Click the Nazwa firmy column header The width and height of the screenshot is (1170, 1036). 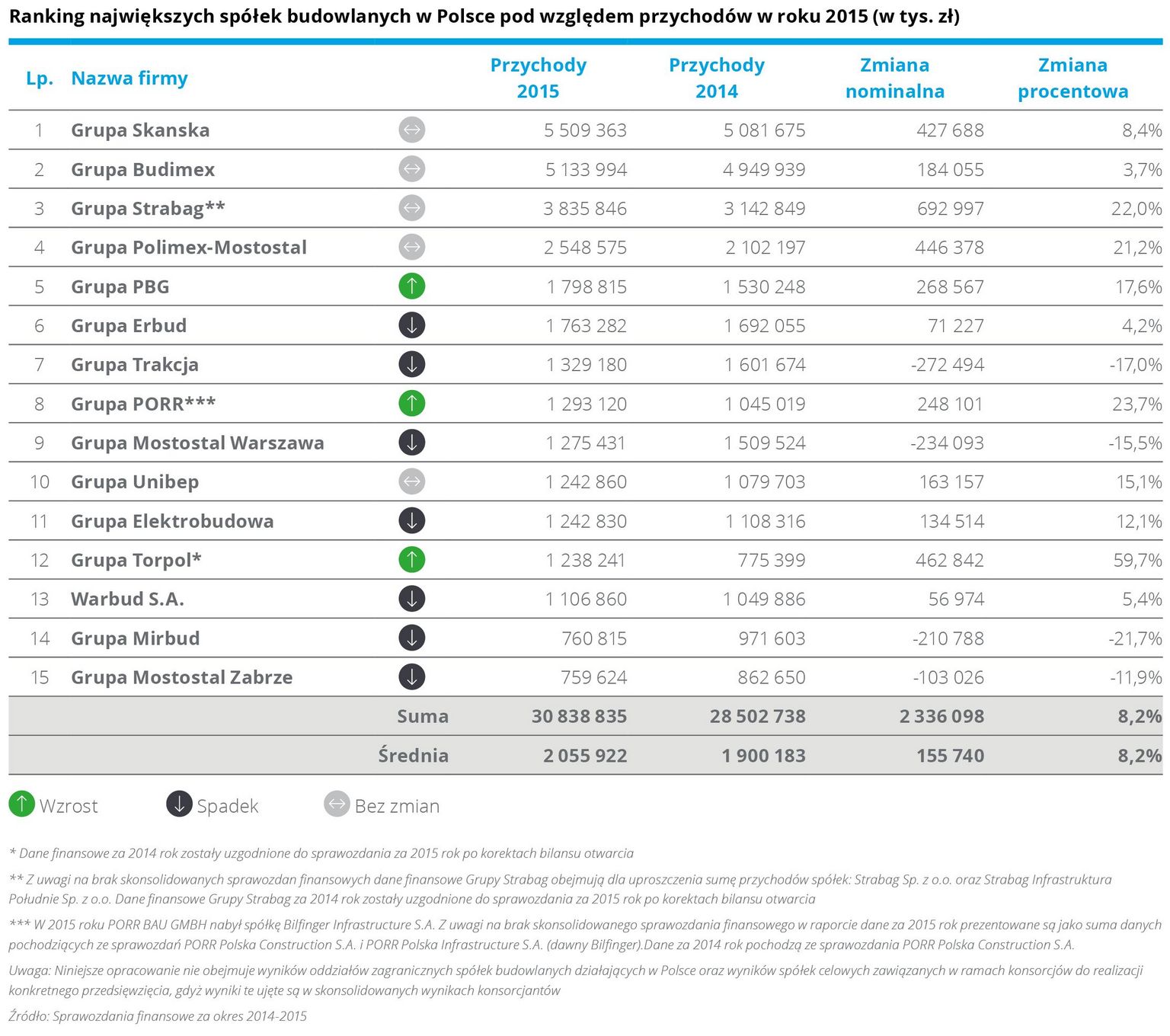[129, 78]
